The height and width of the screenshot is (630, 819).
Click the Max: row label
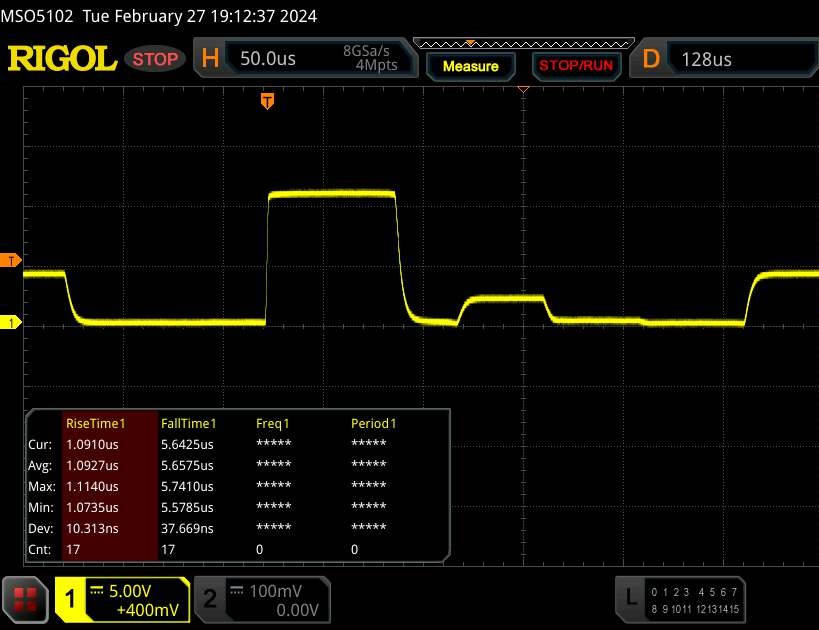pyautogui.click(x=42, y=486)
